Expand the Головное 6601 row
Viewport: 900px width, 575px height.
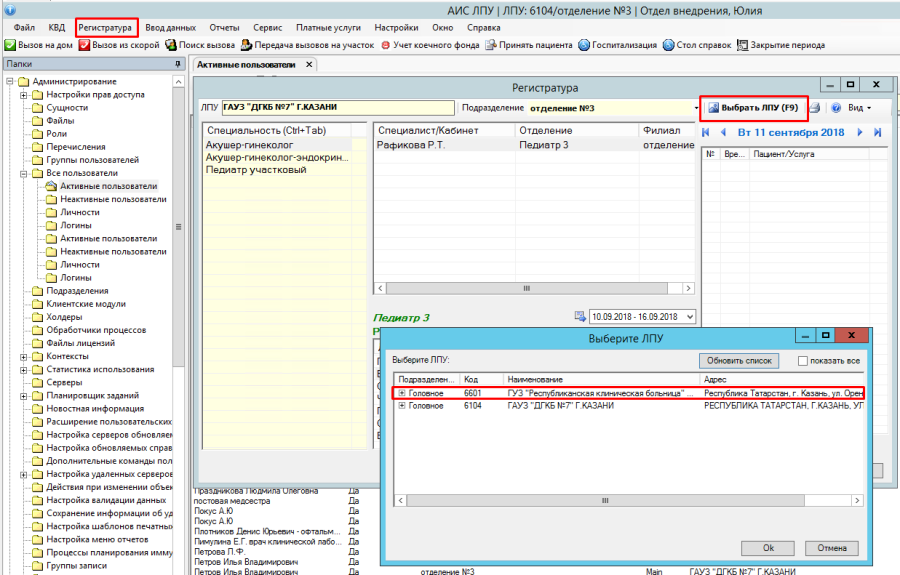tap(402, 393)
